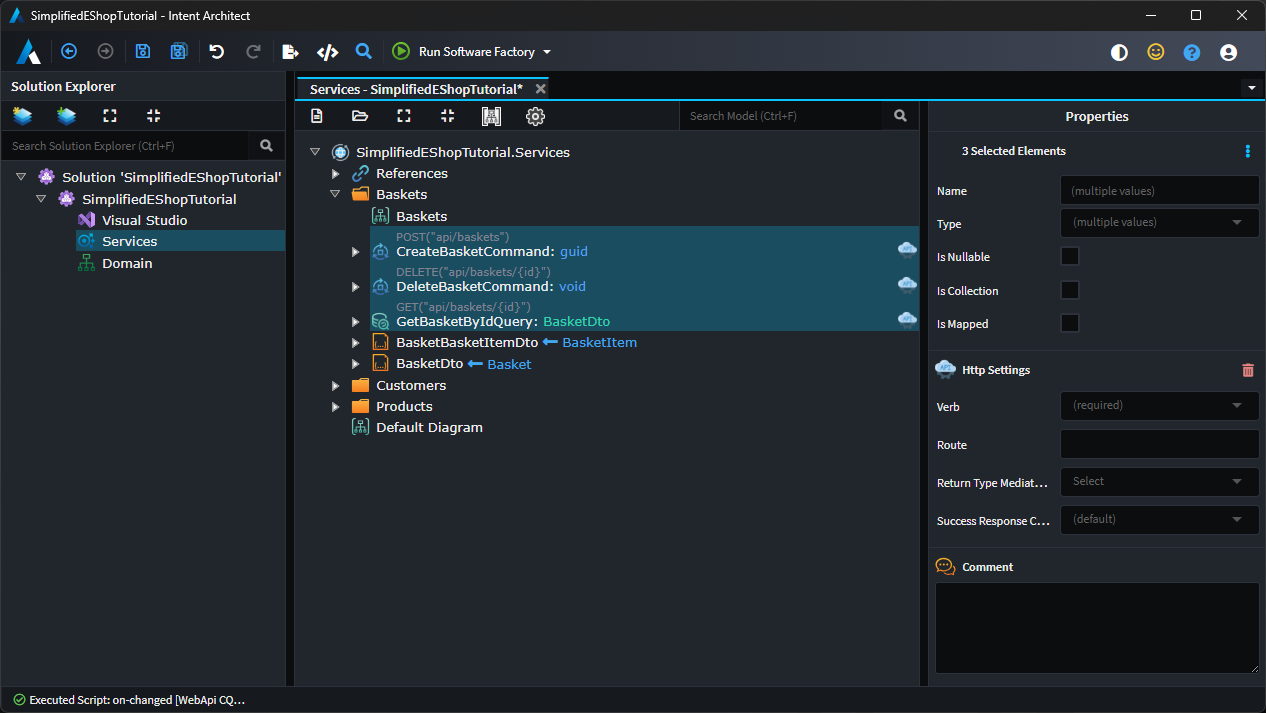Navigate forward with the forward arrow
This screenshot has height=713, width=1266.
(105, 52)
